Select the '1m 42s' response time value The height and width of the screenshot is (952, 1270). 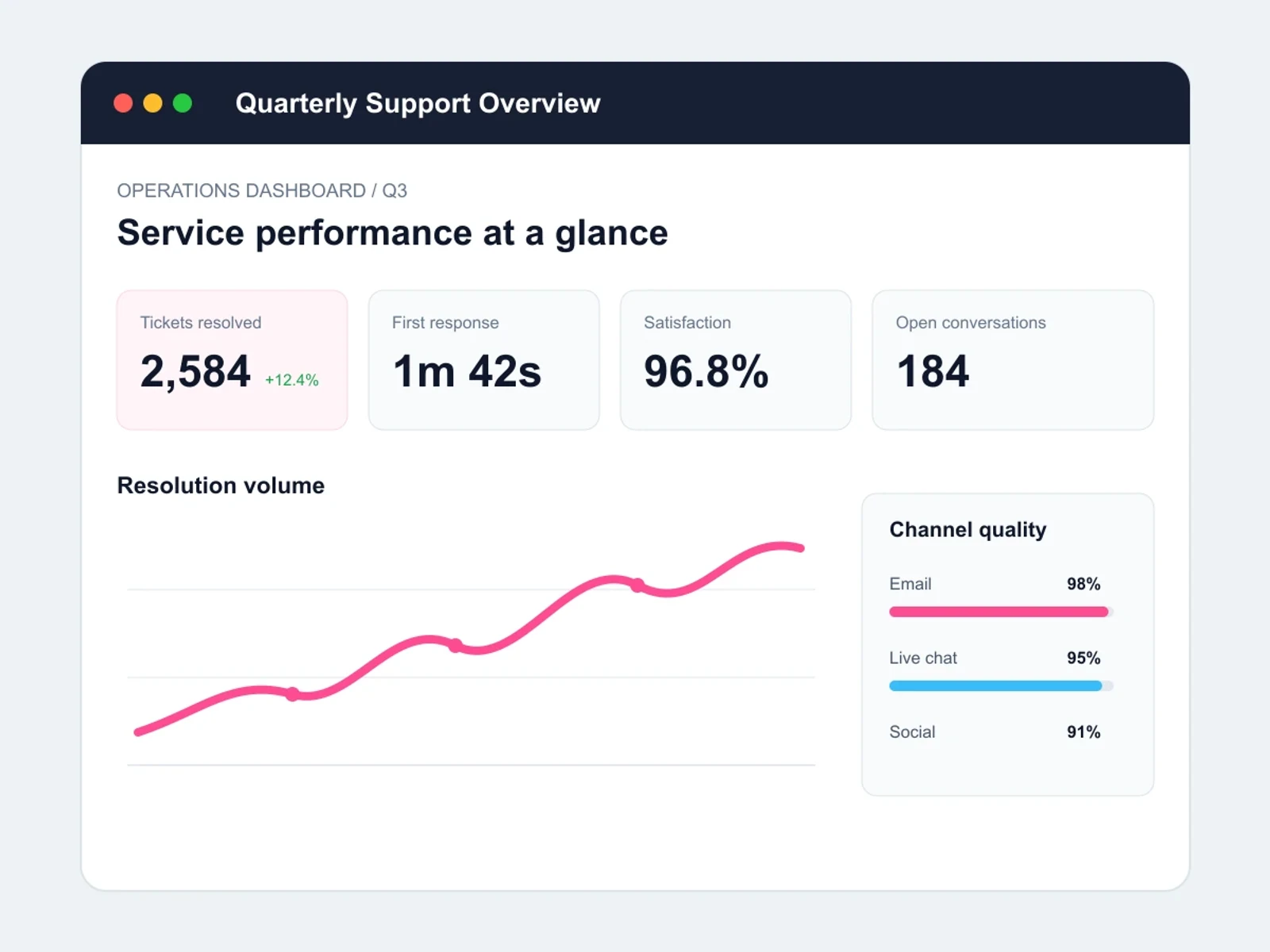pyautogui.click(x=467, y=371)
